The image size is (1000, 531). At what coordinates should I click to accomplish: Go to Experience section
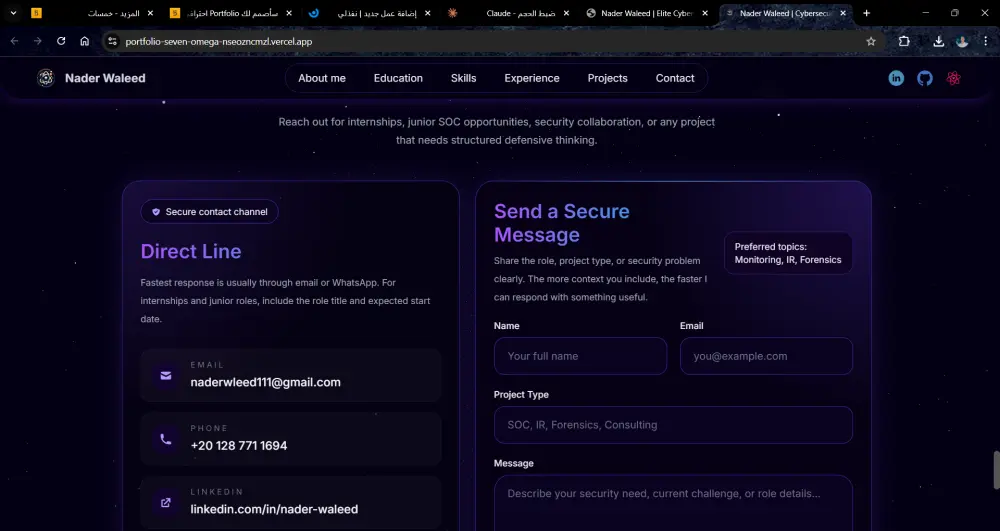[532, 78]
